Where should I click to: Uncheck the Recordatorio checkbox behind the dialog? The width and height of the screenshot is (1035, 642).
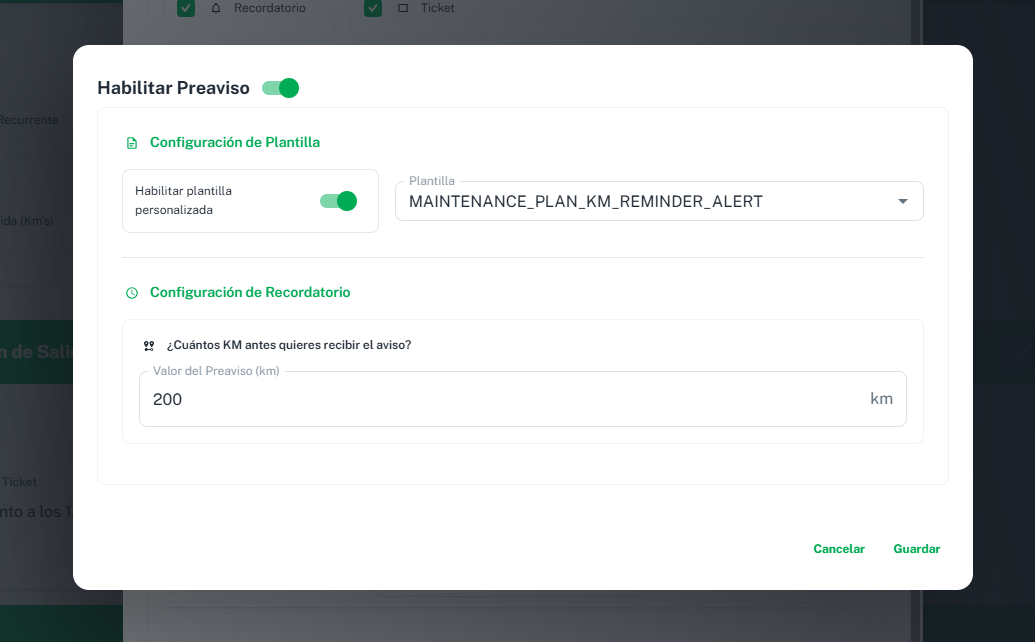pos(186,8)
